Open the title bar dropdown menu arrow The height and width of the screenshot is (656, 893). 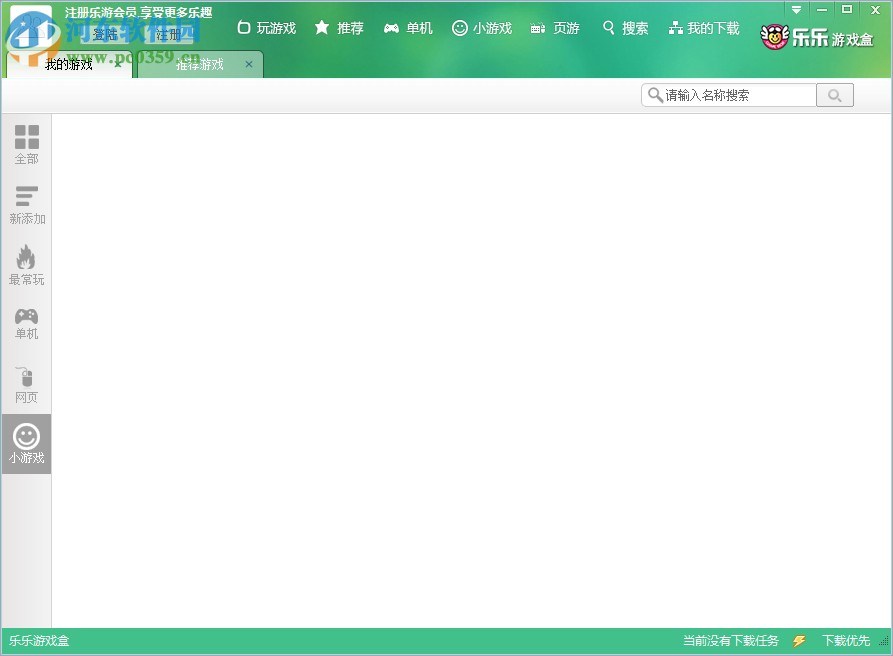797,10
